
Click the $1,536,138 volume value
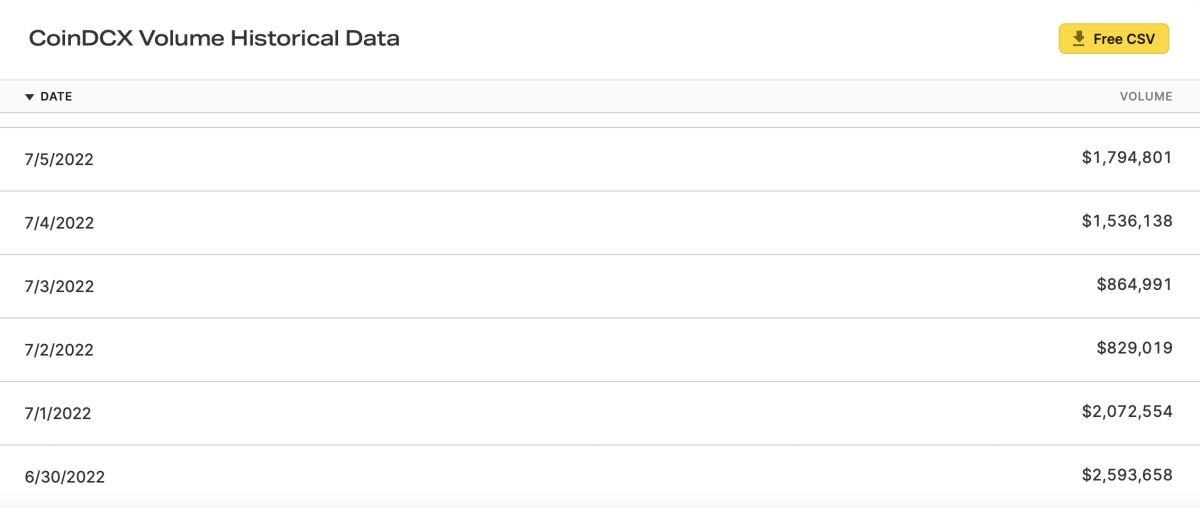1127,221
